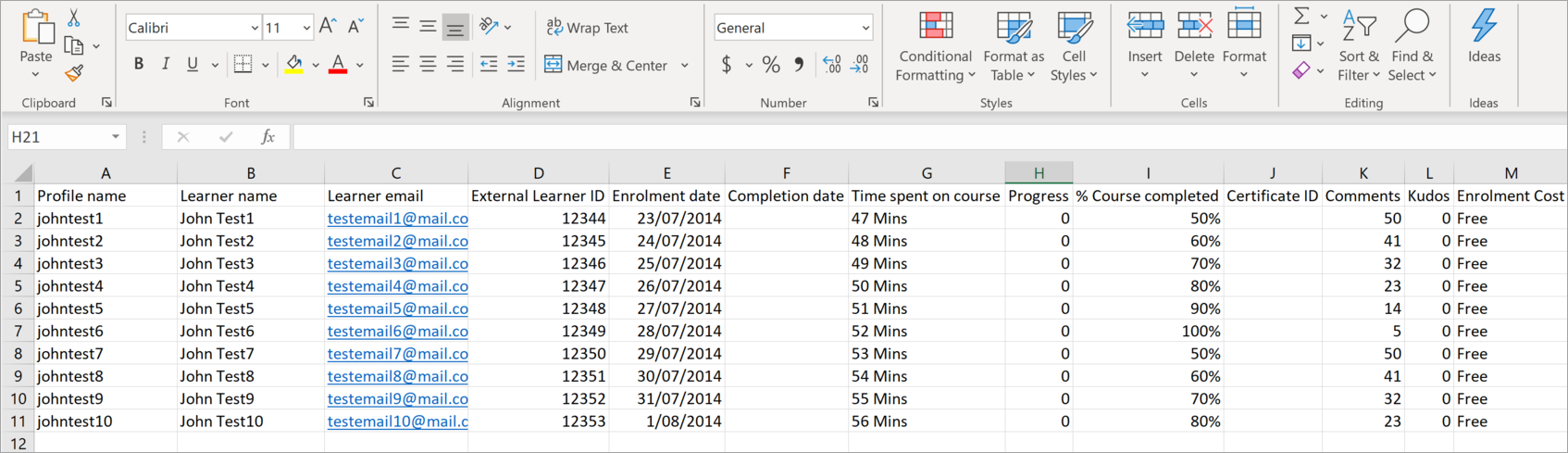The height and width of the screenshot is (453, 1568).
Task: Open Conditional Formatting menu
Action: click(935, 46)
